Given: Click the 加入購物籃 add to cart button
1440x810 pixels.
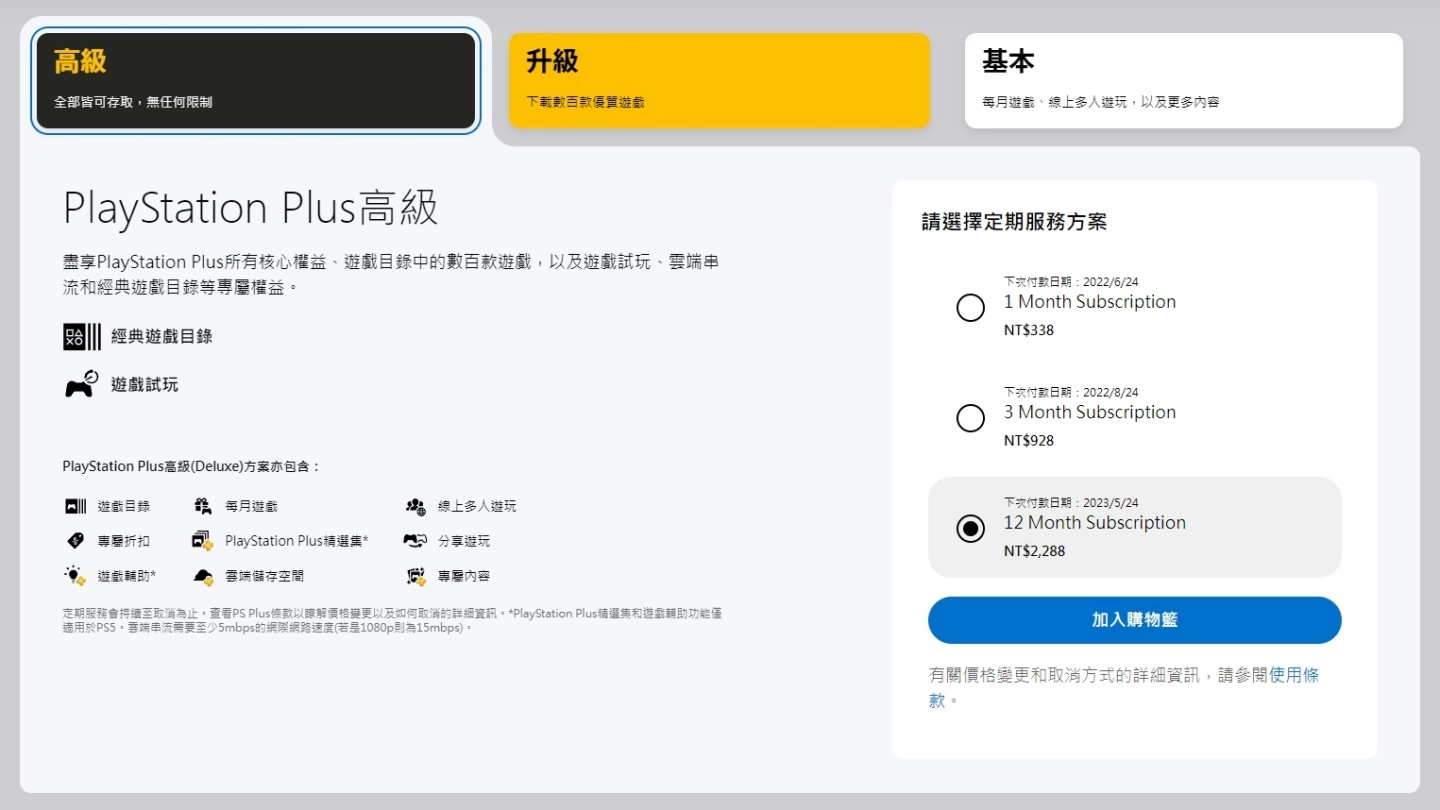Looking at the screenshot, I should click(1134, 620).
